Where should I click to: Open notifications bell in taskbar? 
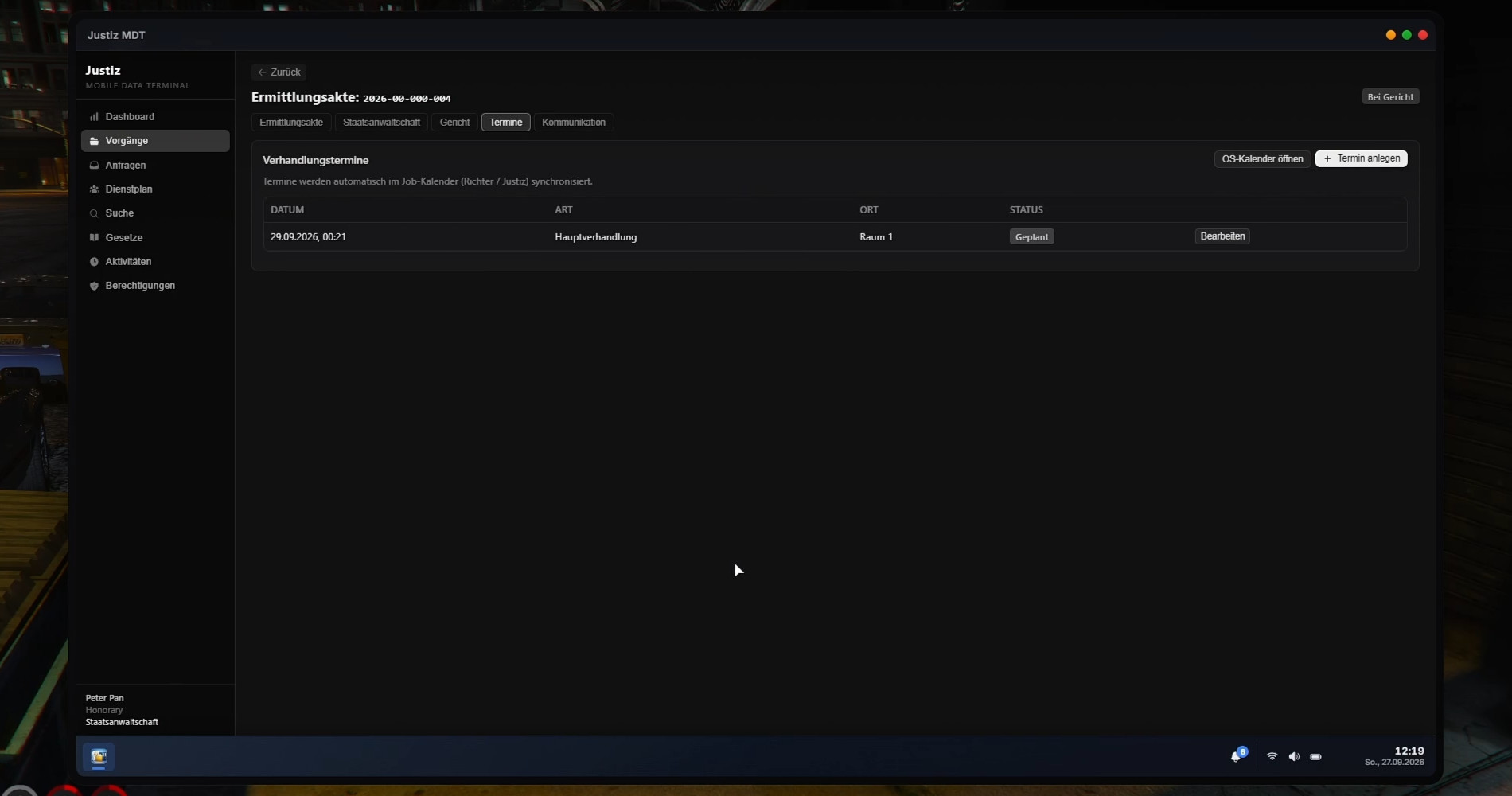tap(1237, 756)
